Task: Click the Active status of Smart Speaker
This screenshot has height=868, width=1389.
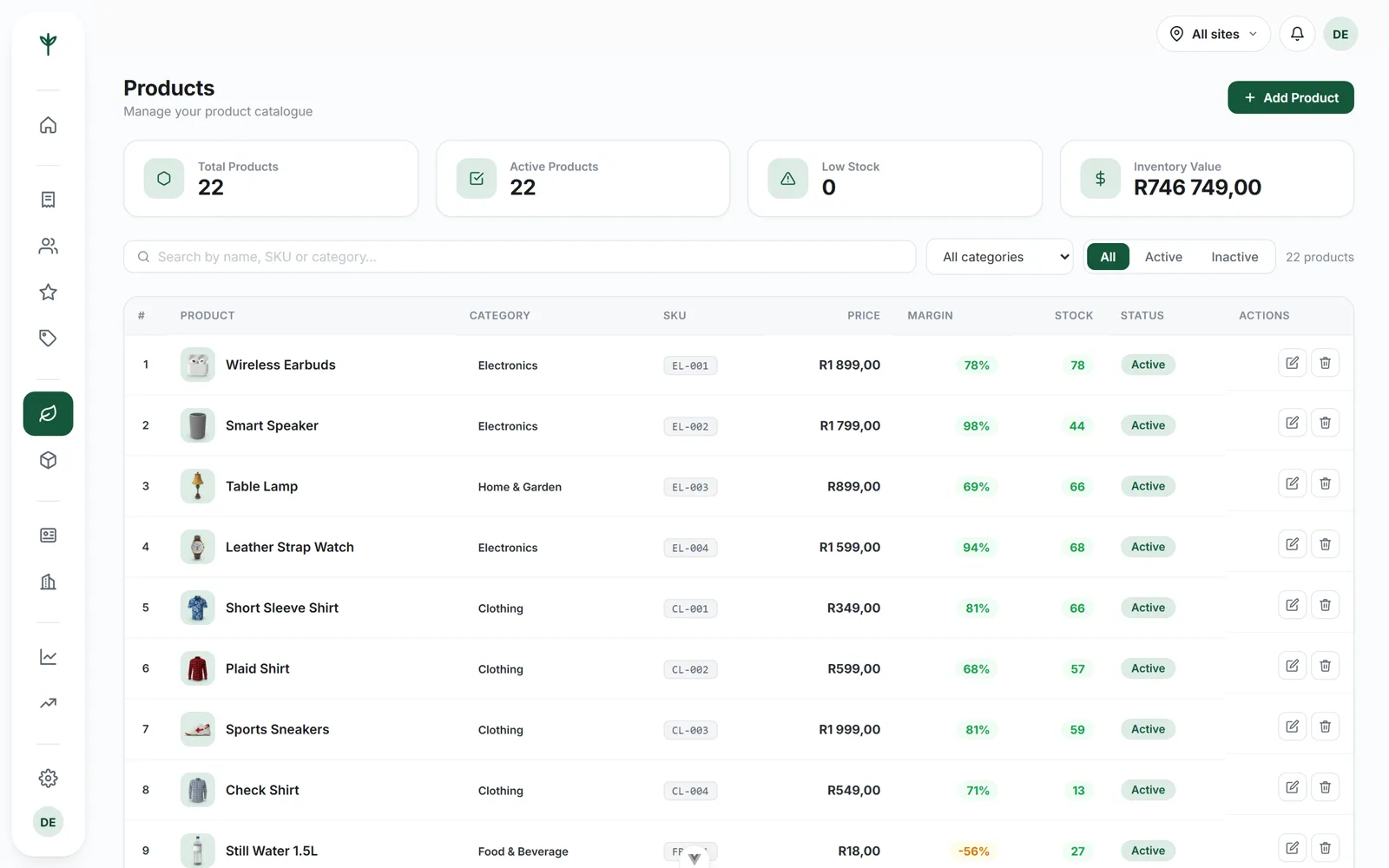Action: coord(1148,425)
